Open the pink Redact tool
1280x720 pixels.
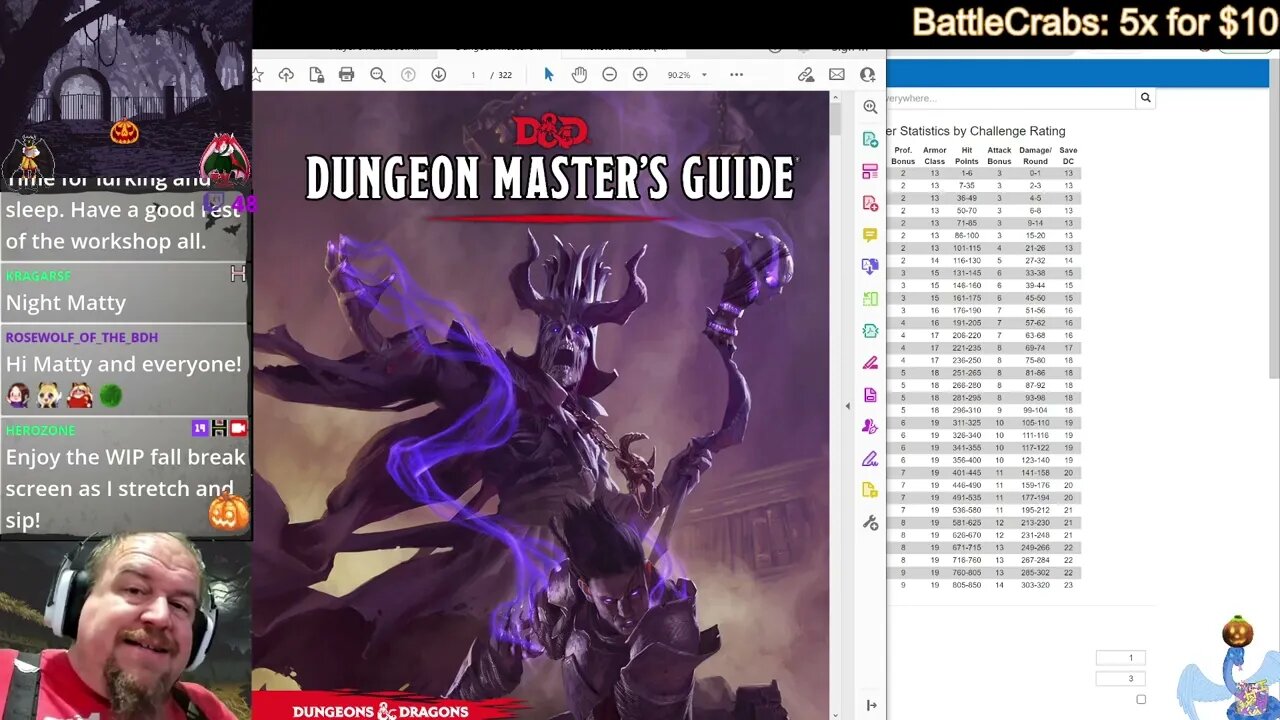pos(870,363)
